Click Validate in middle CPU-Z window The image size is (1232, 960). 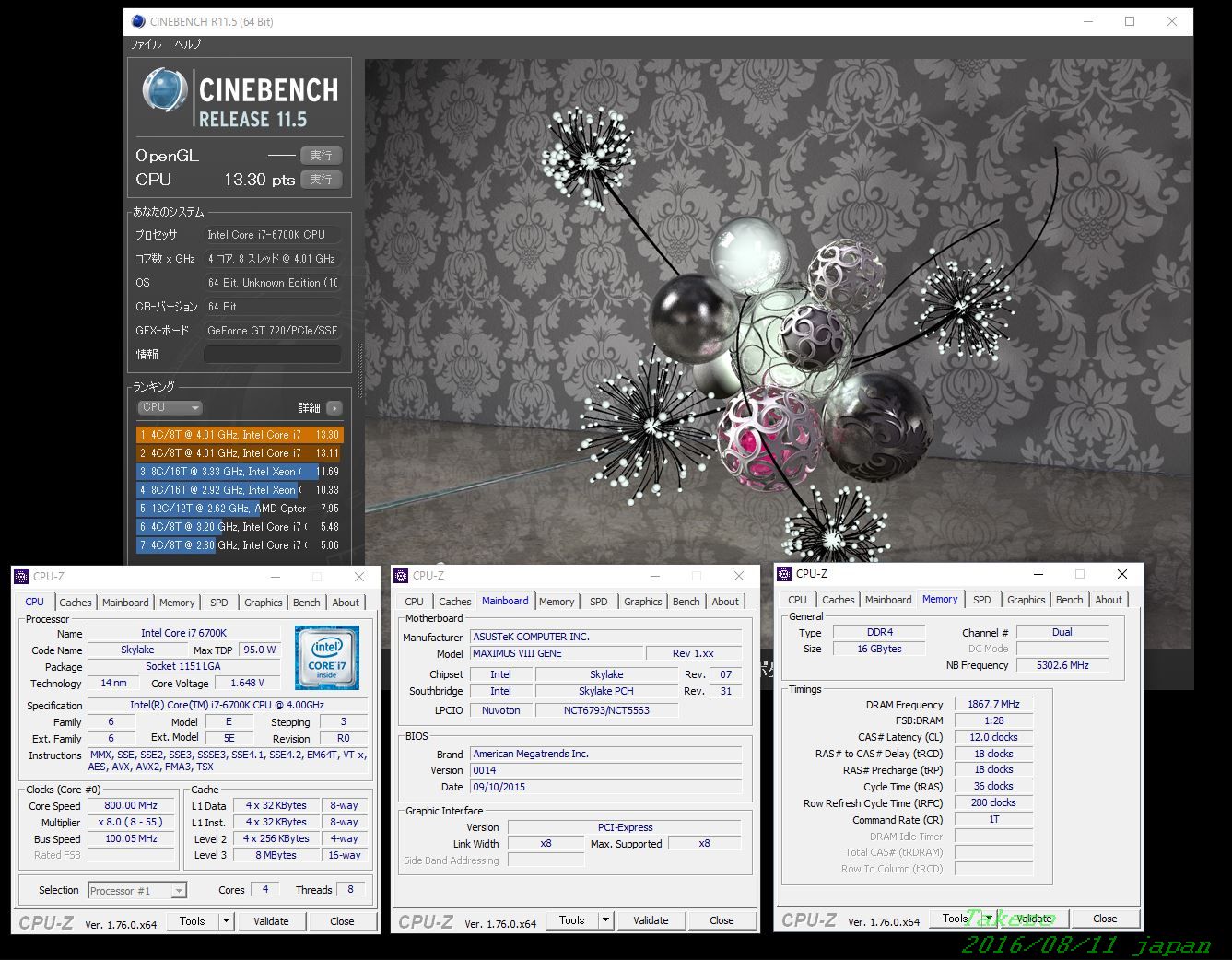tap(651, 920)
